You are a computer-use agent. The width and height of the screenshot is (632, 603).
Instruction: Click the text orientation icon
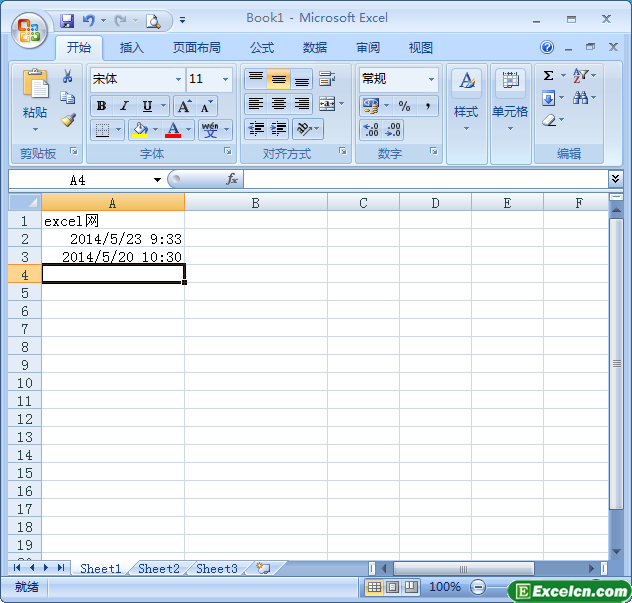click(x=304, y=129)
